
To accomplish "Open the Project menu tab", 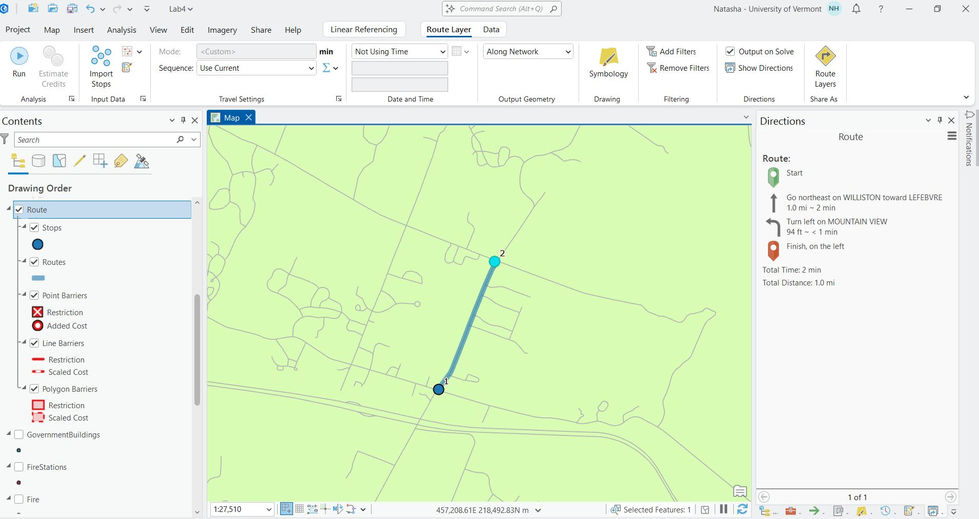I will pyautogui.click(x=17, y=29).
